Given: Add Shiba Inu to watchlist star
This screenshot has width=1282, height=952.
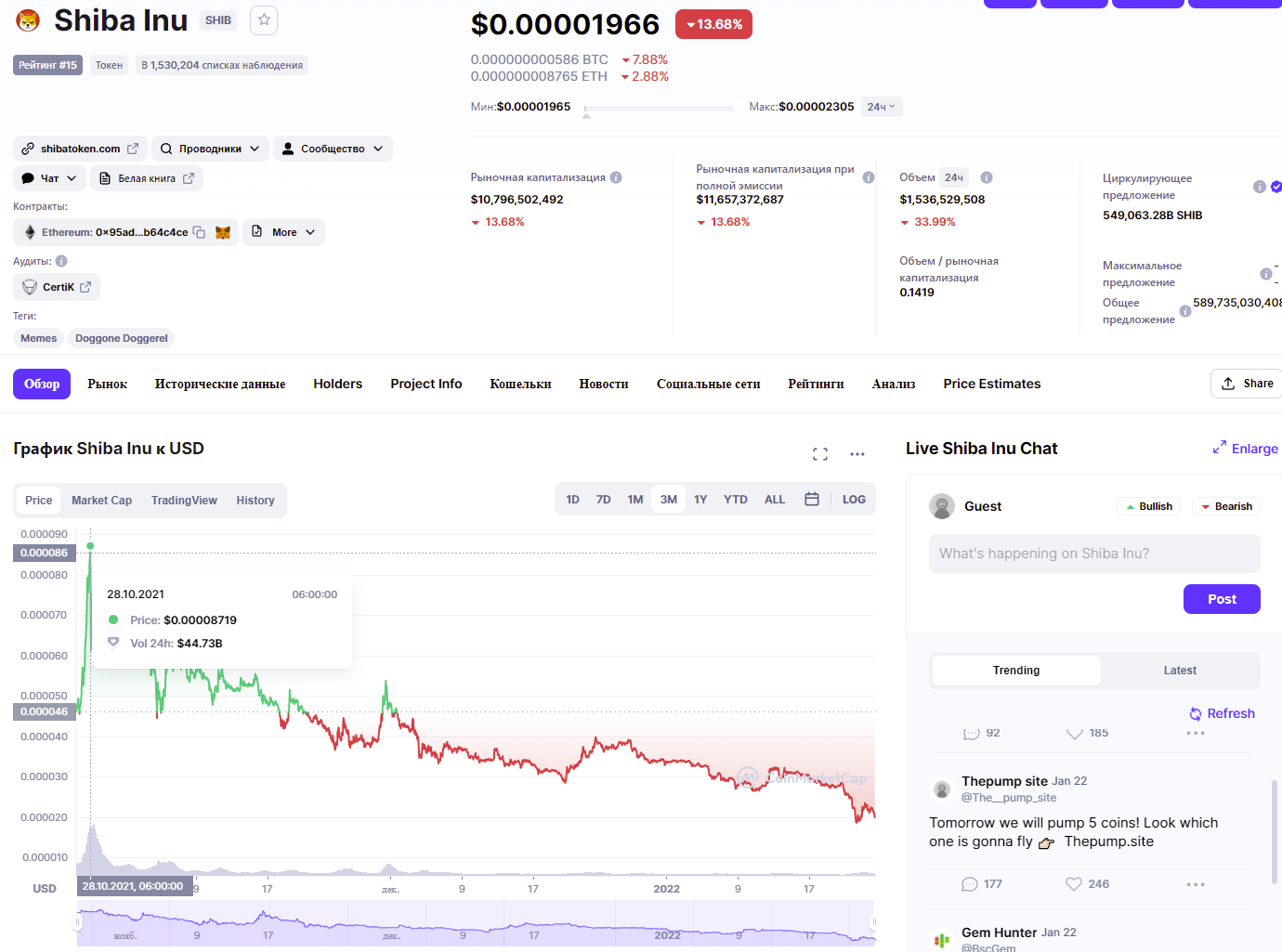Looking at the screenshot, I should [264, 20].
